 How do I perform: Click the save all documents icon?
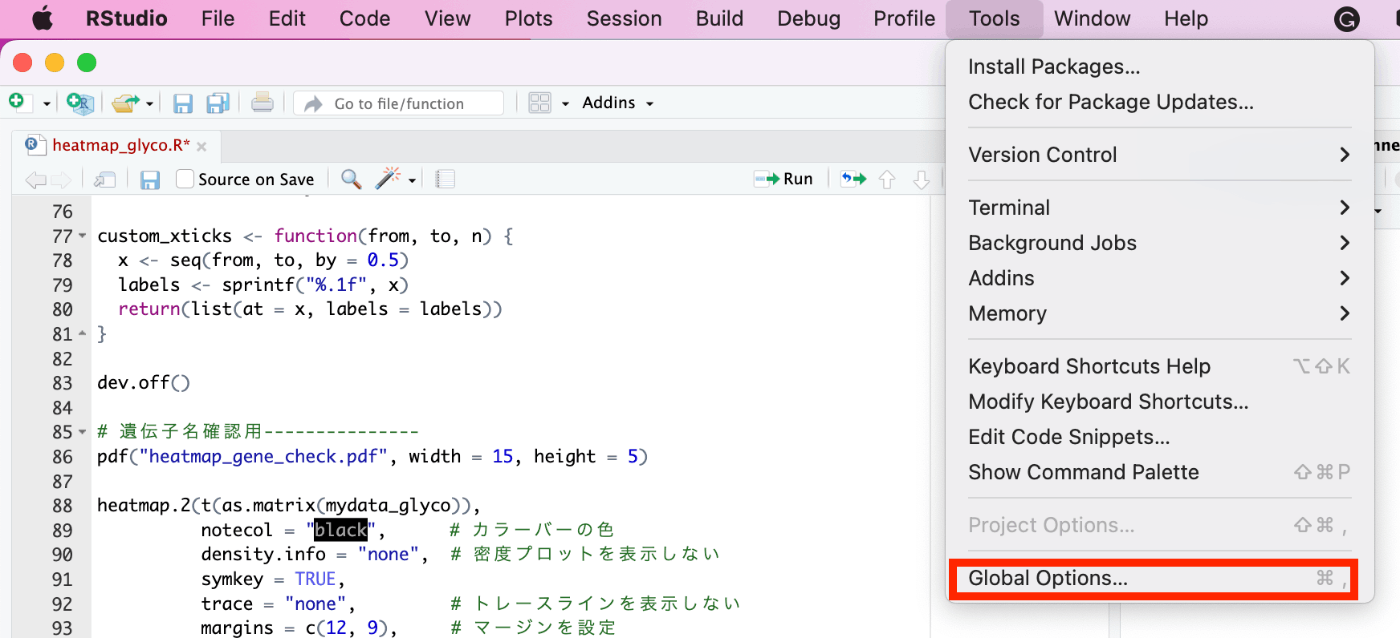pos(218,103)
